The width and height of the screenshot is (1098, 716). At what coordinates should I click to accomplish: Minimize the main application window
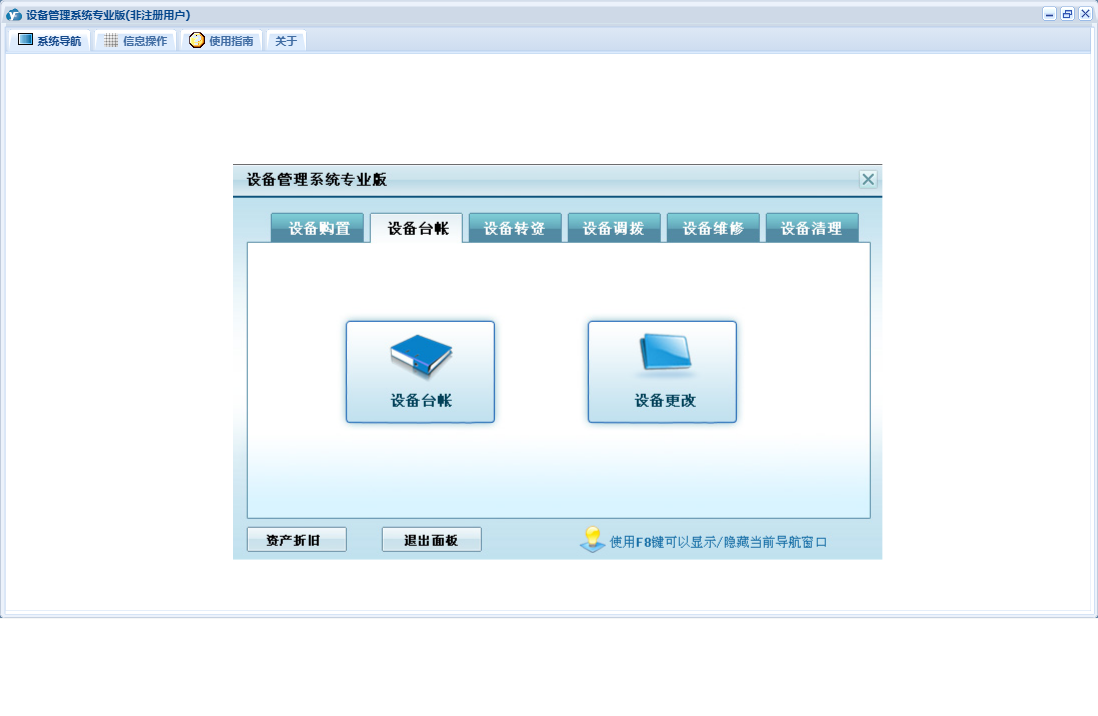coord(1049,14)
